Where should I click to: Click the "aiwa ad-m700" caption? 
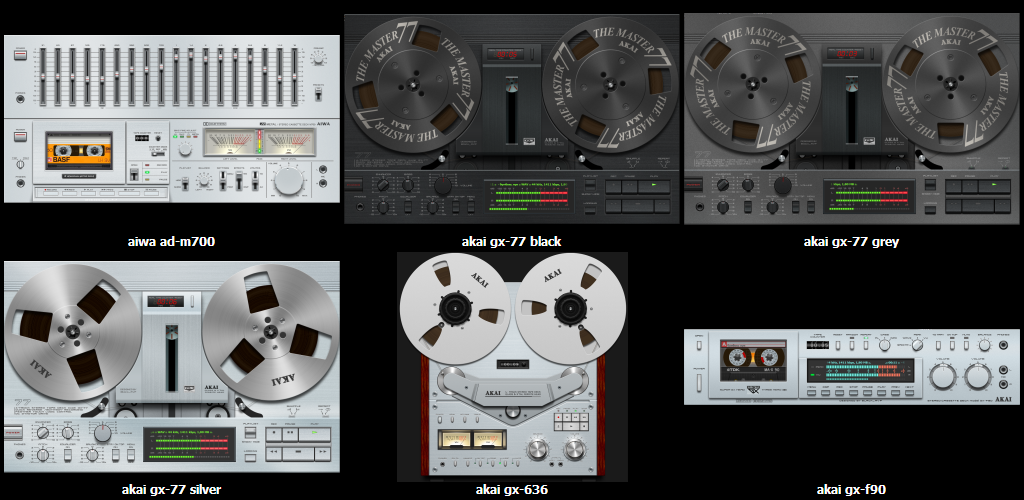coord(172,242)
